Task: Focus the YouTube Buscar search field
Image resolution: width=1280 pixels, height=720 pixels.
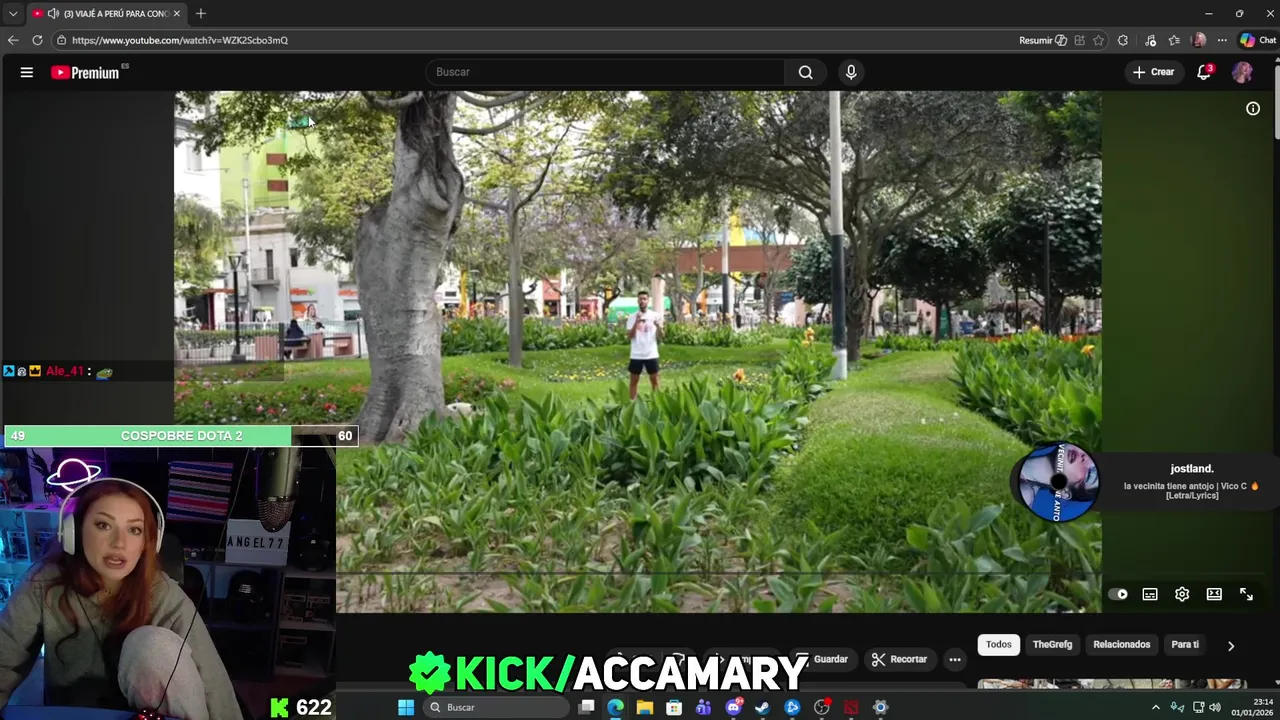Action: pos(605,72)
